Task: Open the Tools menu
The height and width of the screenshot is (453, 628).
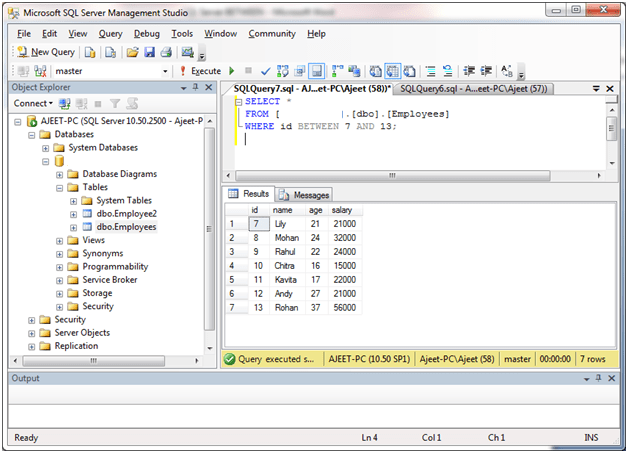Action: [182, 34]
